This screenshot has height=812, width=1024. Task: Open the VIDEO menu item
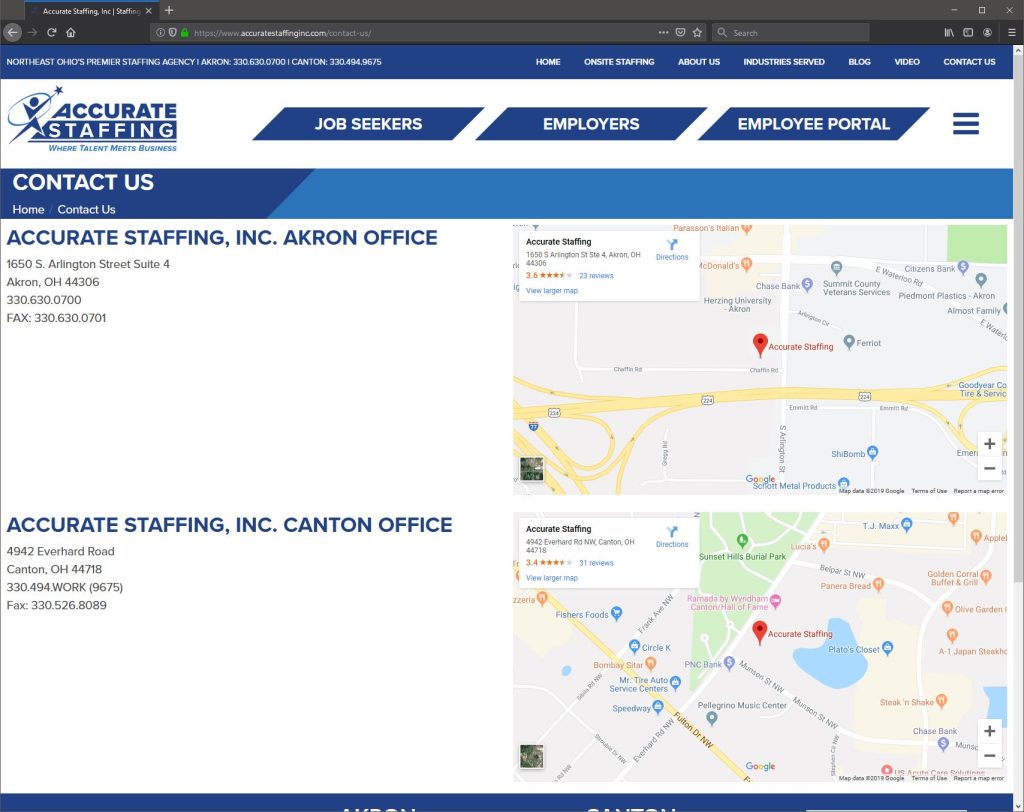[x=907, y=62]
